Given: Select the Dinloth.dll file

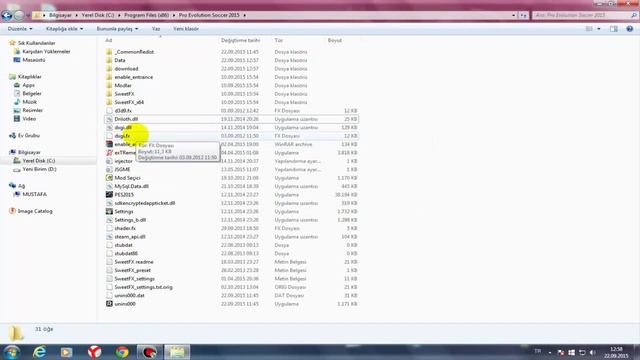Looking at the screenshot, I should pos(126,119).
